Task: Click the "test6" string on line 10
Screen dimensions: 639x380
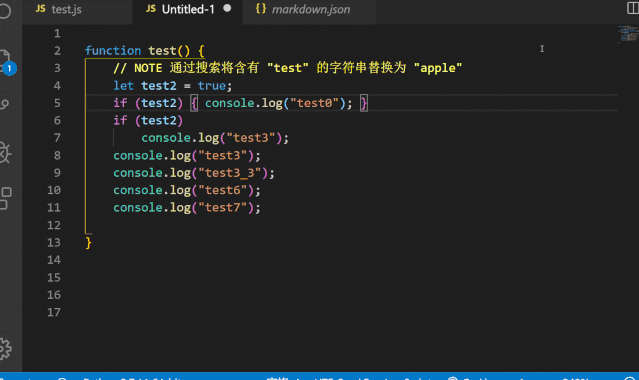Action: coord(223,190)
